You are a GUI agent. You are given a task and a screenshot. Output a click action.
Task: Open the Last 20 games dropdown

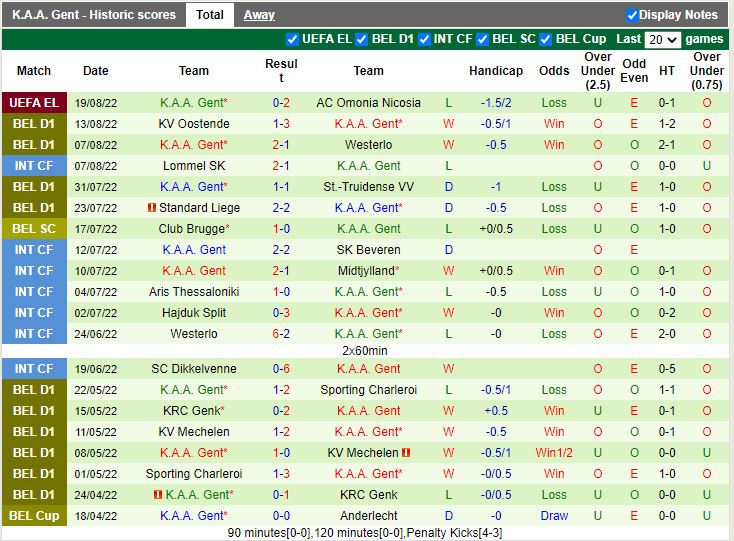[x=662, y=40]
